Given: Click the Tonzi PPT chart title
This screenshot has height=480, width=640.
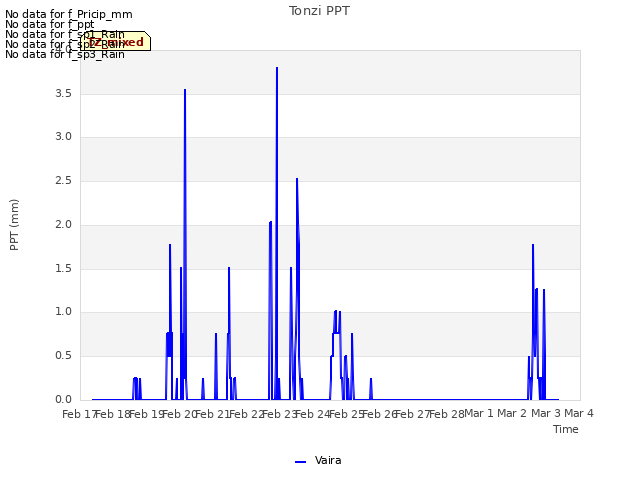Looking at the screenshot, I should (x=319, y=11).
